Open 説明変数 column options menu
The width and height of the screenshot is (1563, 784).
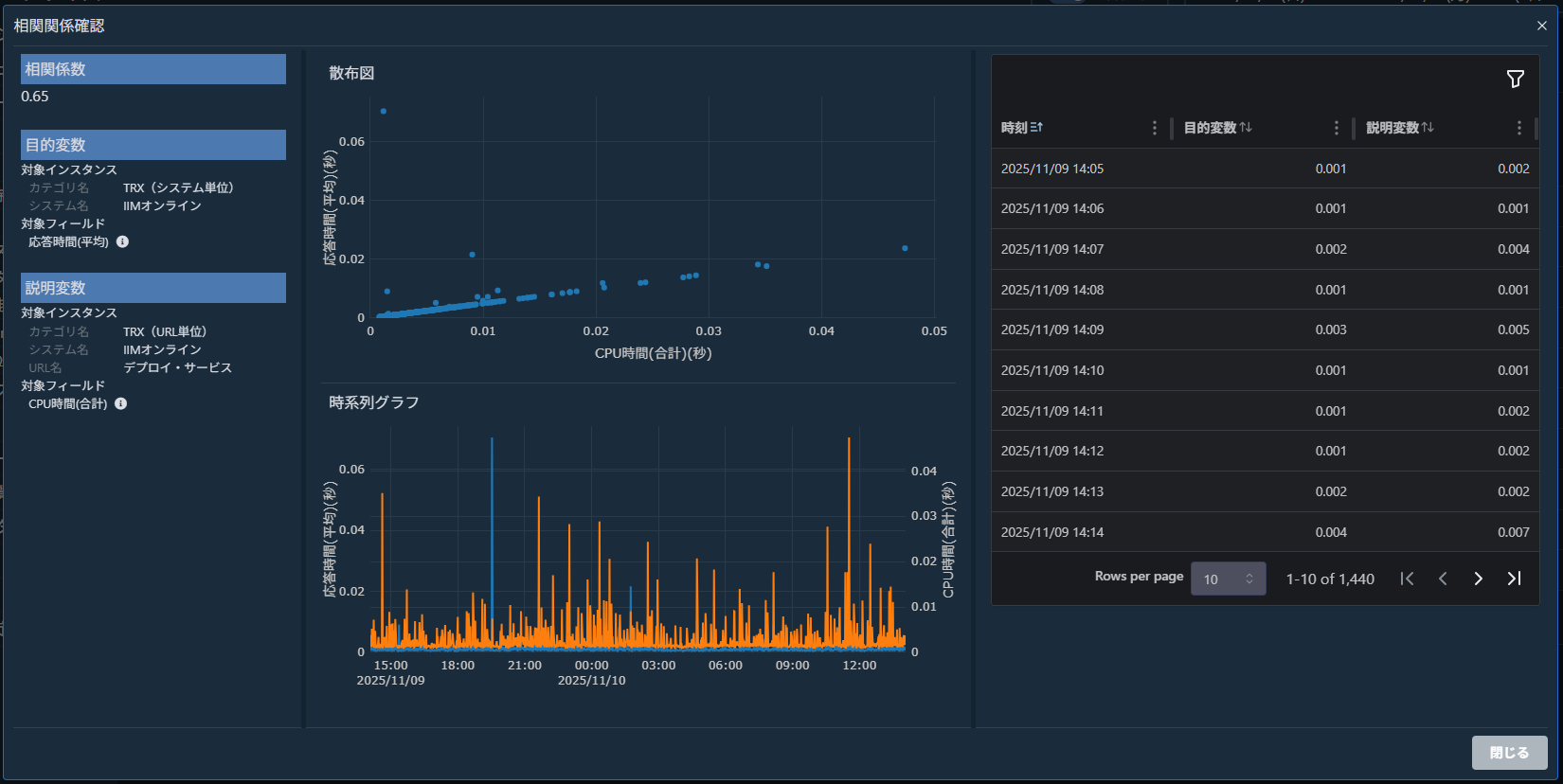[x=1518, y=128]
